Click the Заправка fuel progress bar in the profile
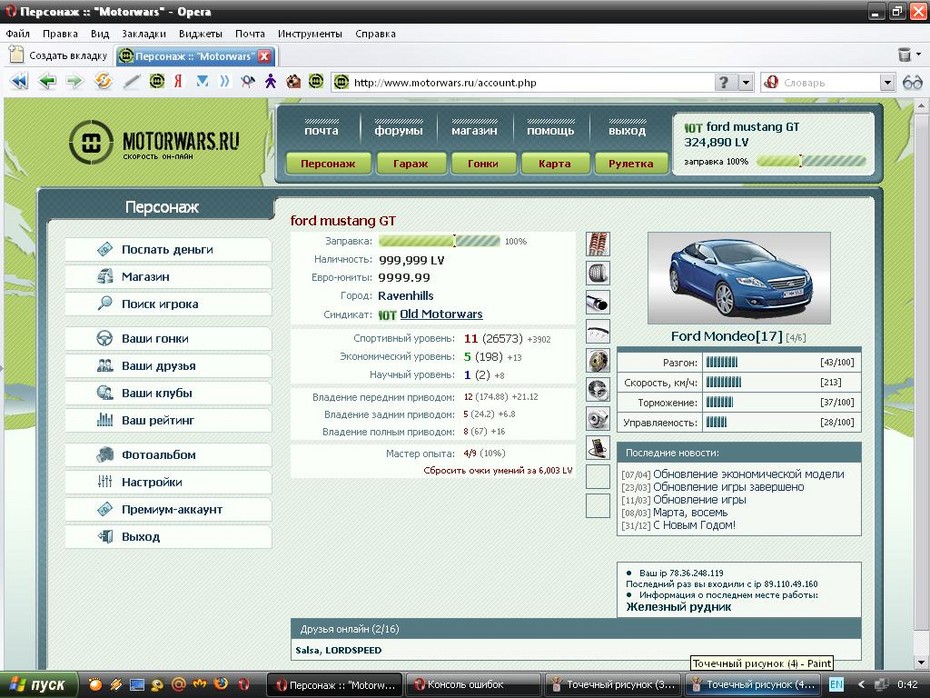This screenshot has width=930, height=698. click(439, 241)
